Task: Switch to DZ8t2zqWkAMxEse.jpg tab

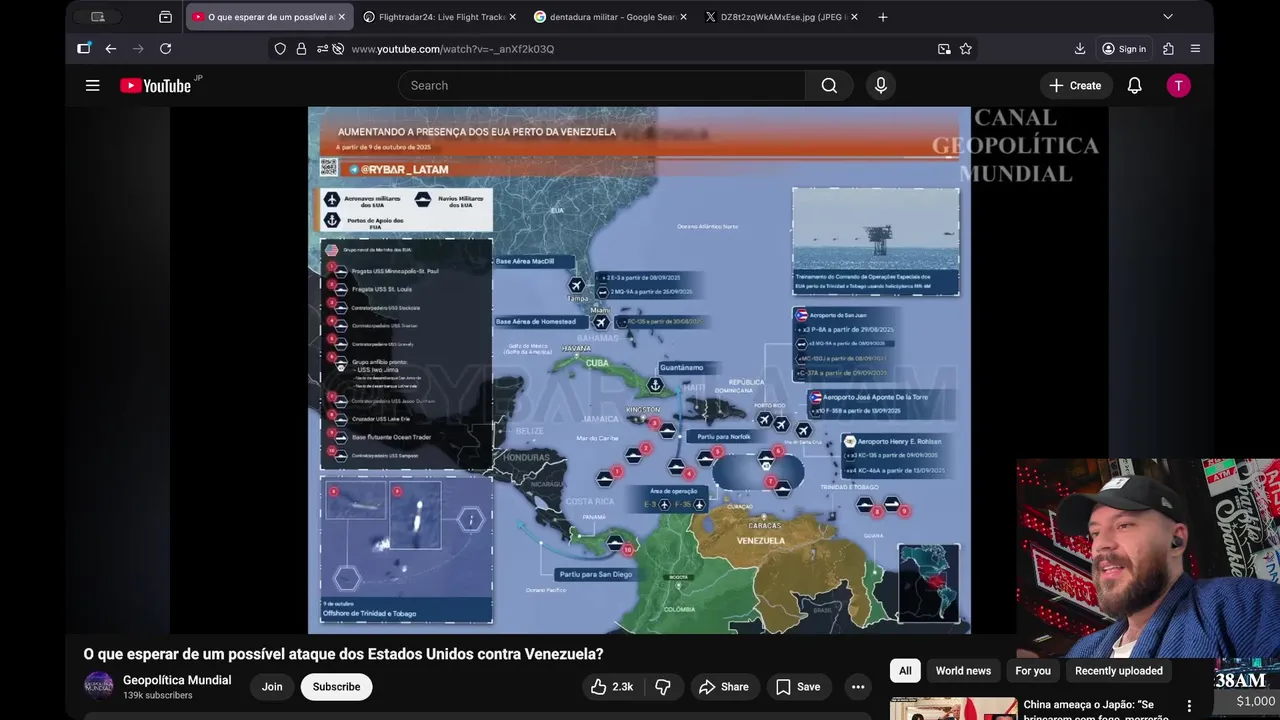Action: [780, 17]
